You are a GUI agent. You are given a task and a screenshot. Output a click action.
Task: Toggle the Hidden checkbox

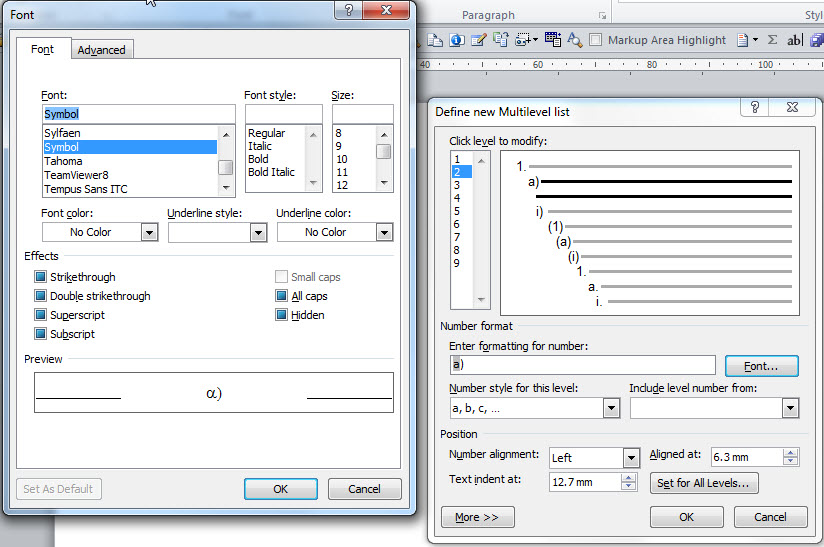pos(281,315)
